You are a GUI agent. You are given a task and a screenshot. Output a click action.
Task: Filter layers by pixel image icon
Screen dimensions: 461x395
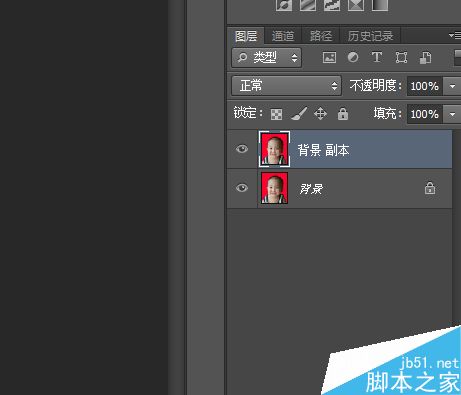[329, 57]
